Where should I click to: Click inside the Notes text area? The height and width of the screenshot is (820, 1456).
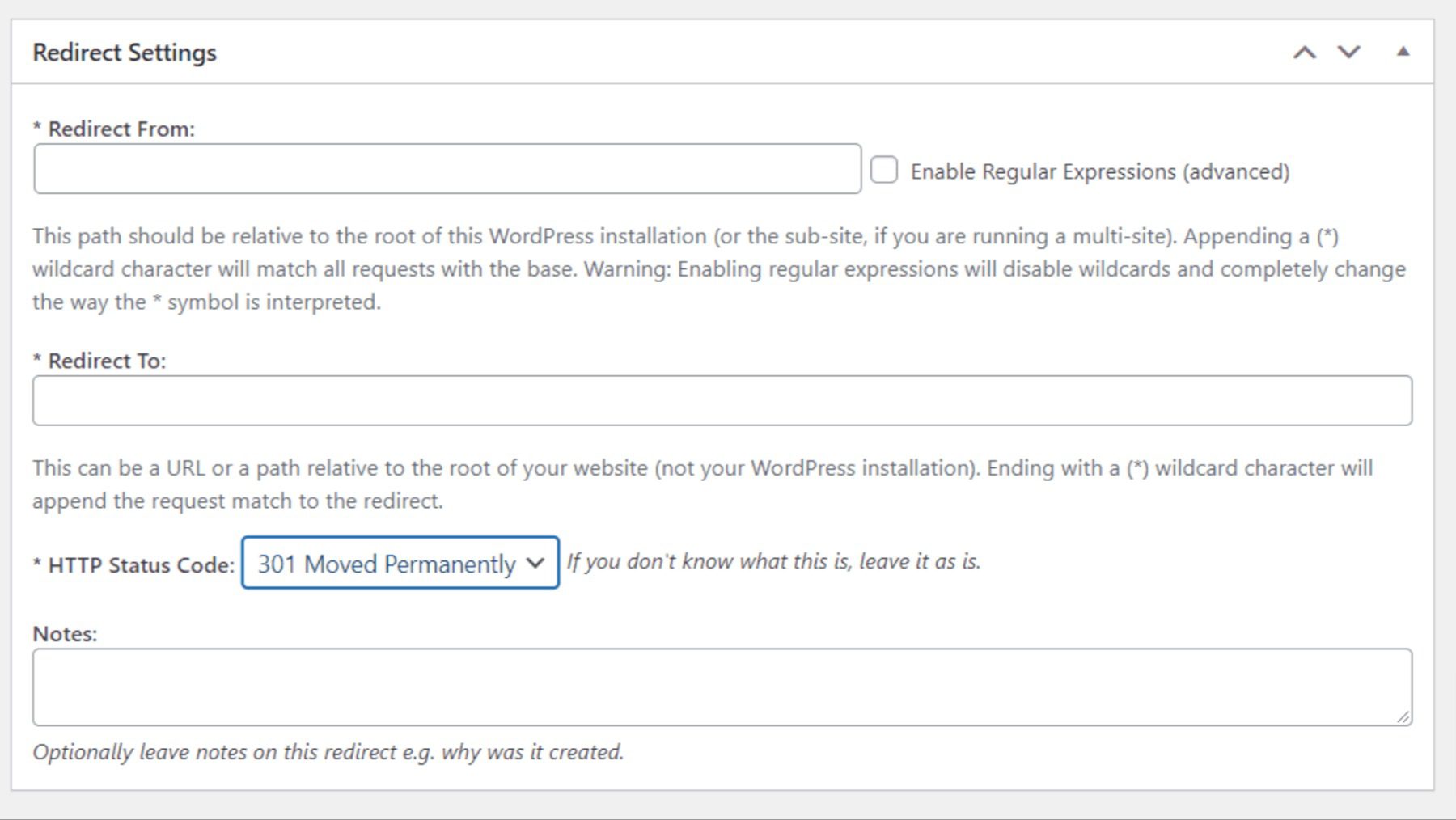click(720, 686)
